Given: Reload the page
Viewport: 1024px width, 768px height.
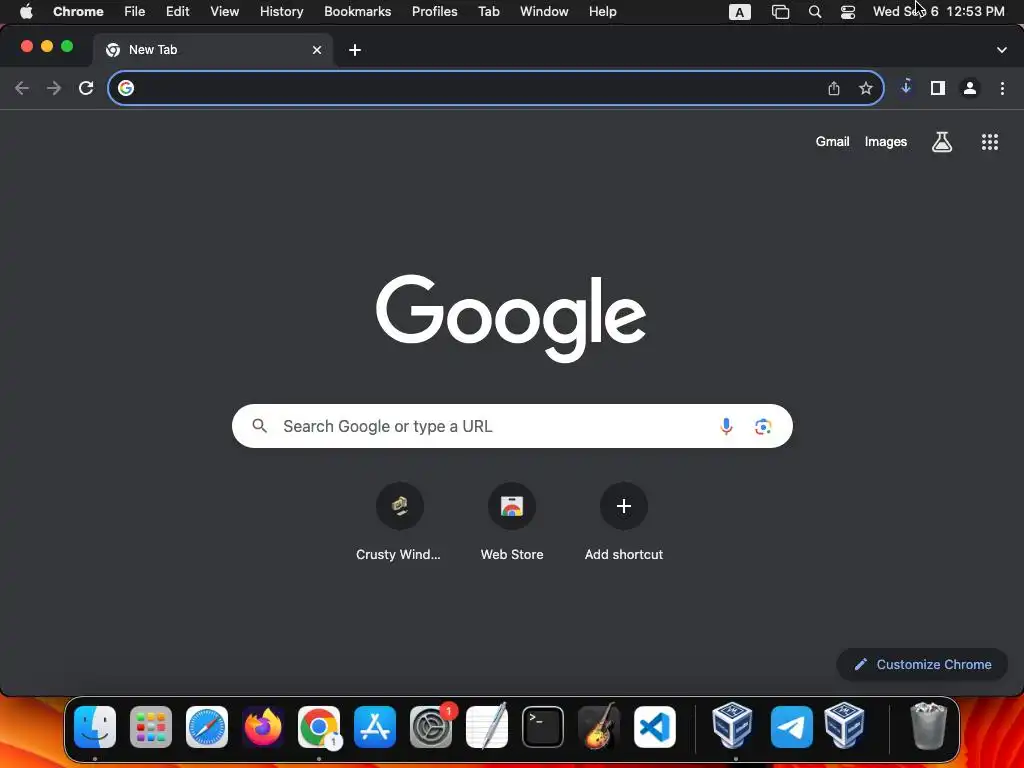Looking at the screenshot, I should pos(86,88).
